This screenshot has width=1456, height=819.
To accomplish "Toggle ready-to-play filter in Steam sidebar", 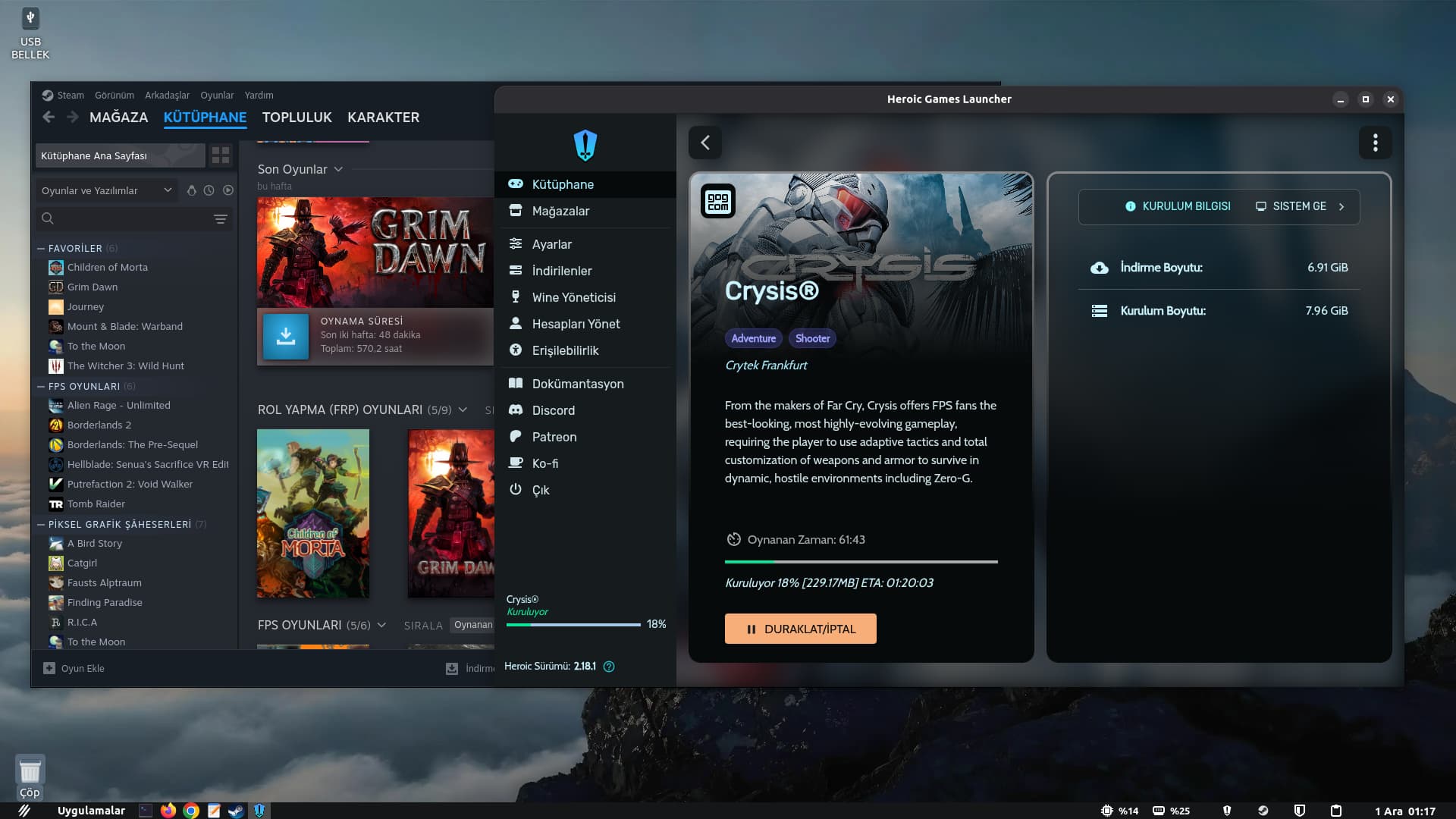I will [228, 190].
